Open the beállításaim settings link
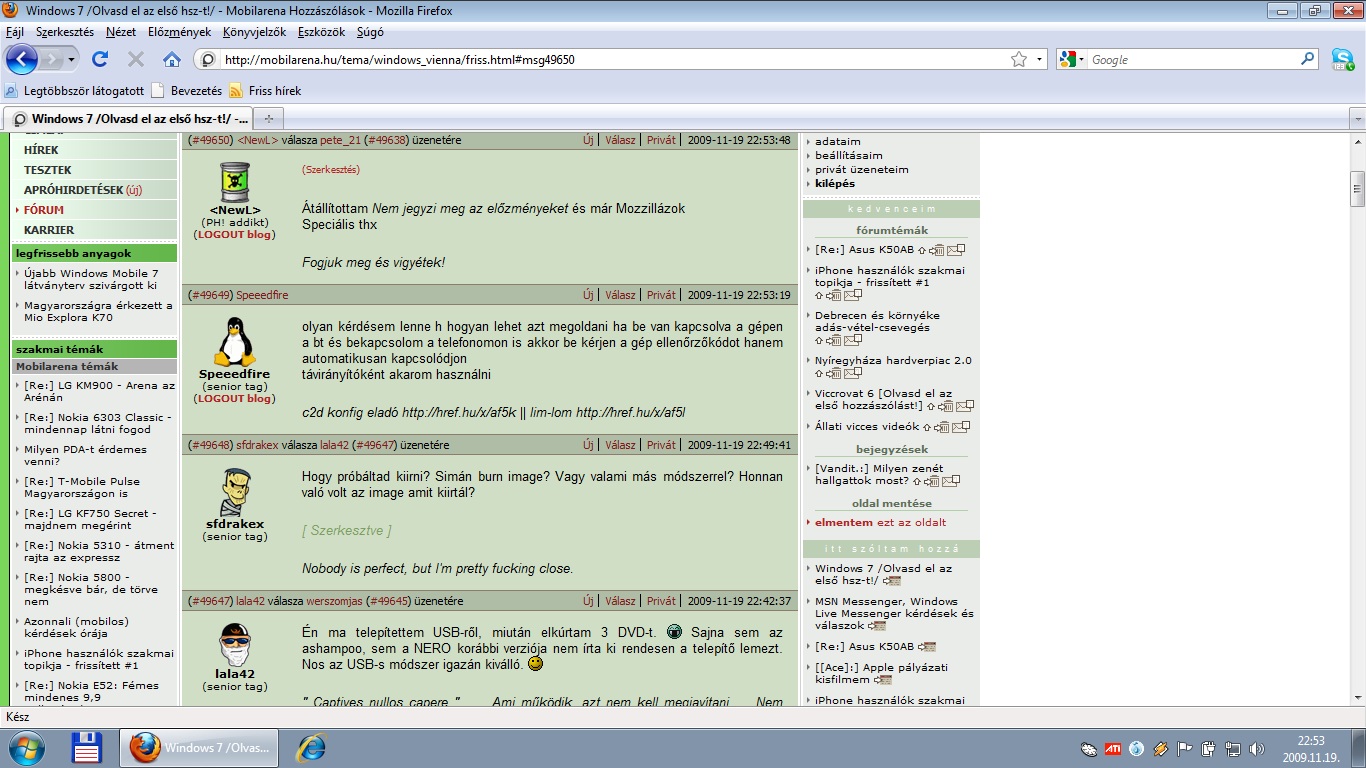 (x=849, y=156)
